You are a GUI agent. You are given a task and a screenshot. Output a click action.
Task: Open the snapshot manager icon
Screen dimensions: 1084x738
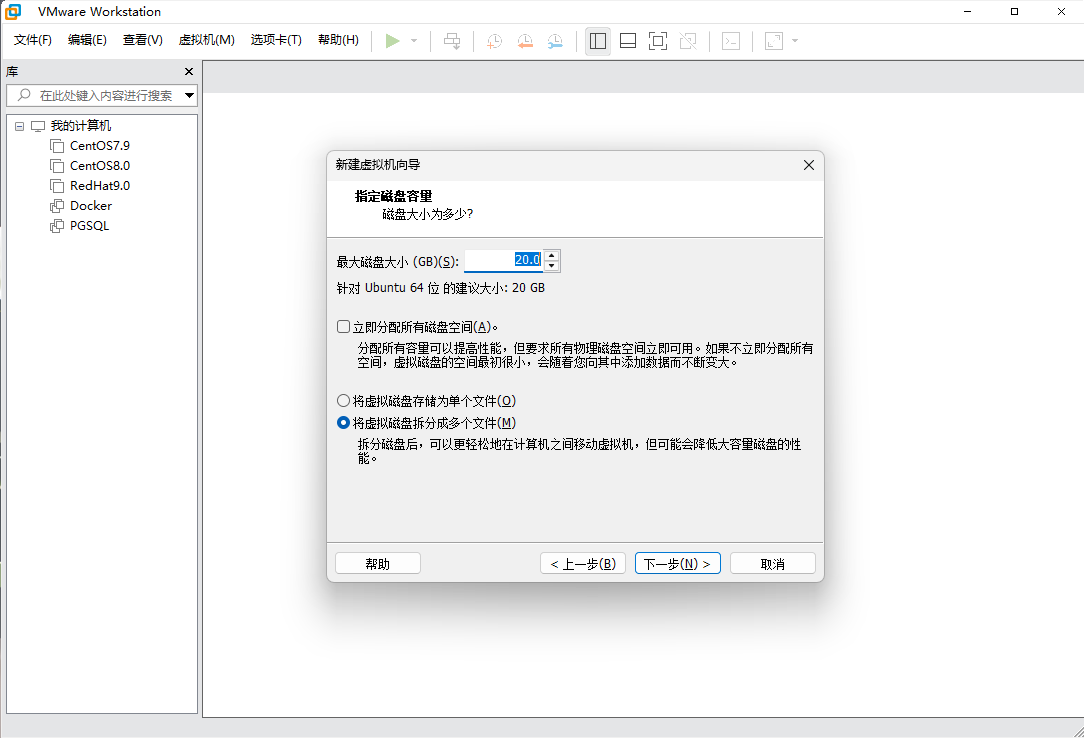point(555,41)
